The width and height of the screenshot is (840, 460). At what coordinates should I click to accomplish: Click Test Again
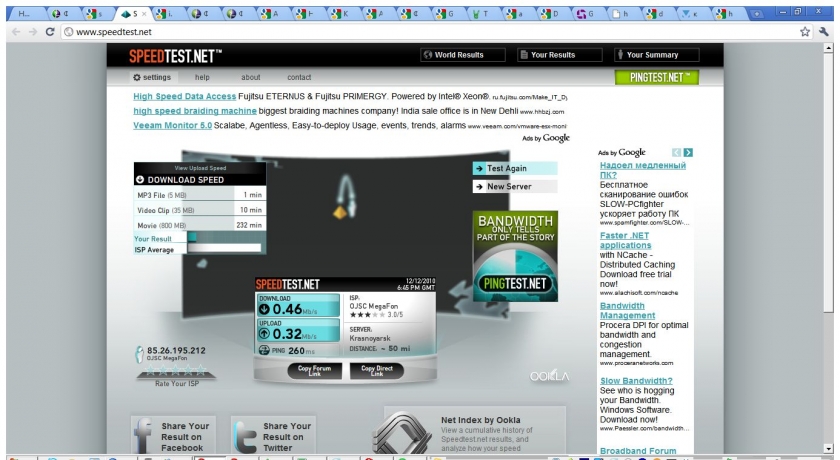515,168
